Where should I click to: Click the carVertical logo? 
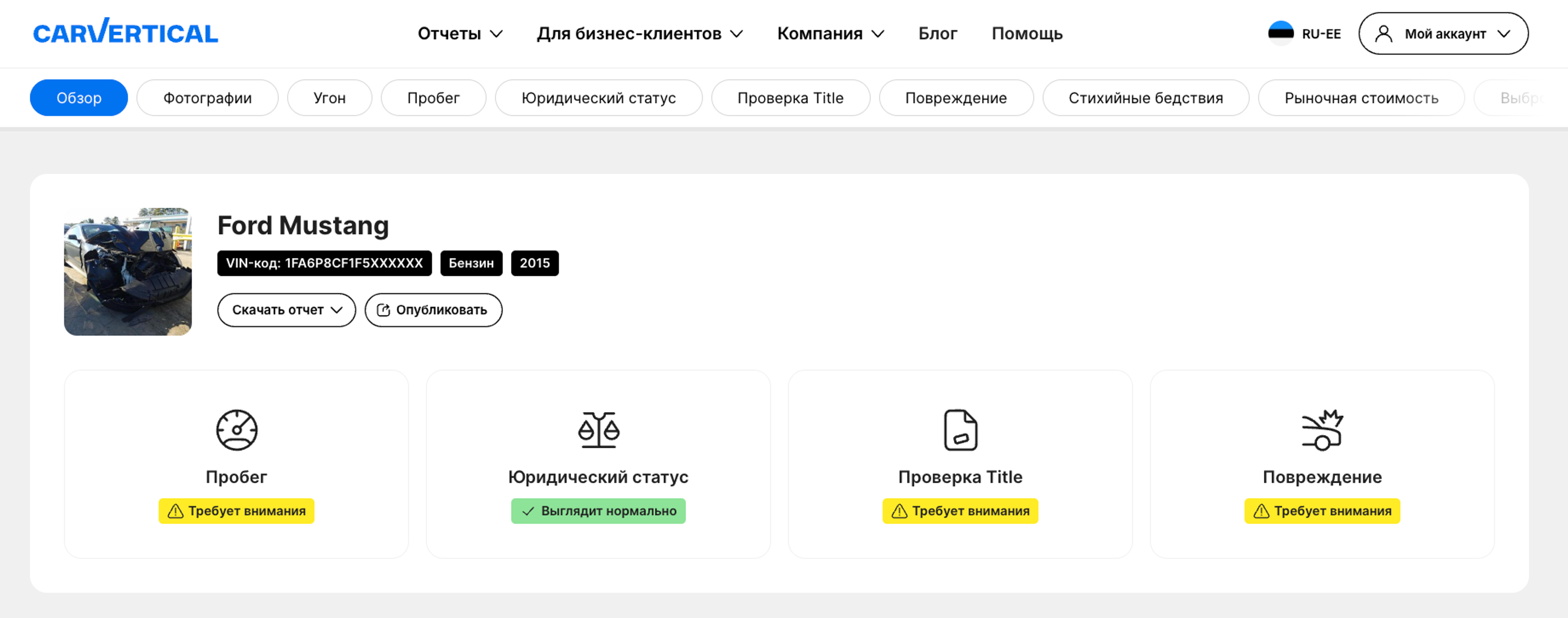(125, 31)
